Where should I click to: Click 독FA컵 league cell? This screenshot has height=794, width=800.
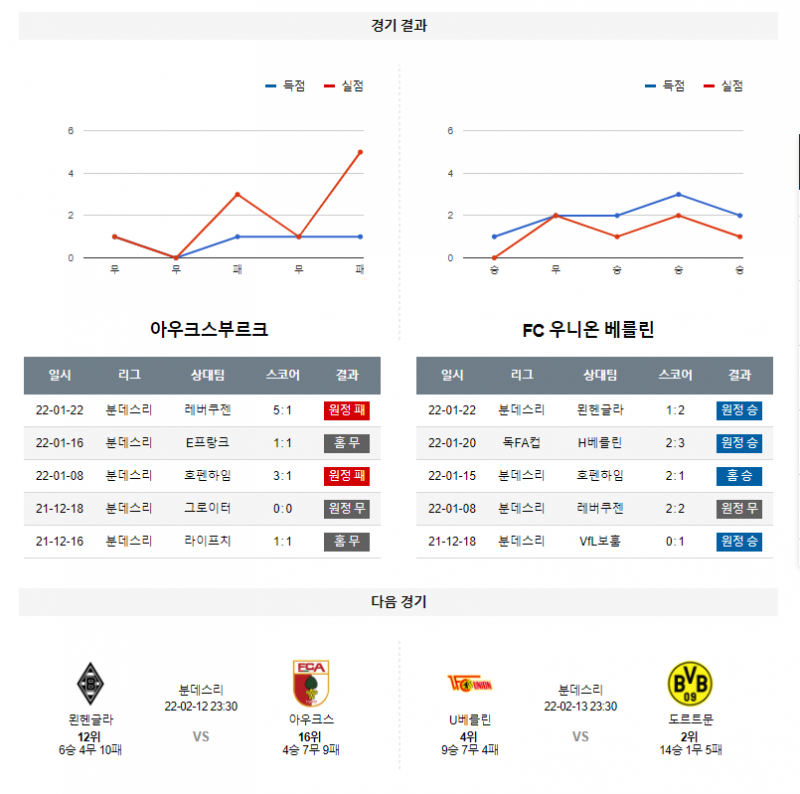[x=521, y=442]
